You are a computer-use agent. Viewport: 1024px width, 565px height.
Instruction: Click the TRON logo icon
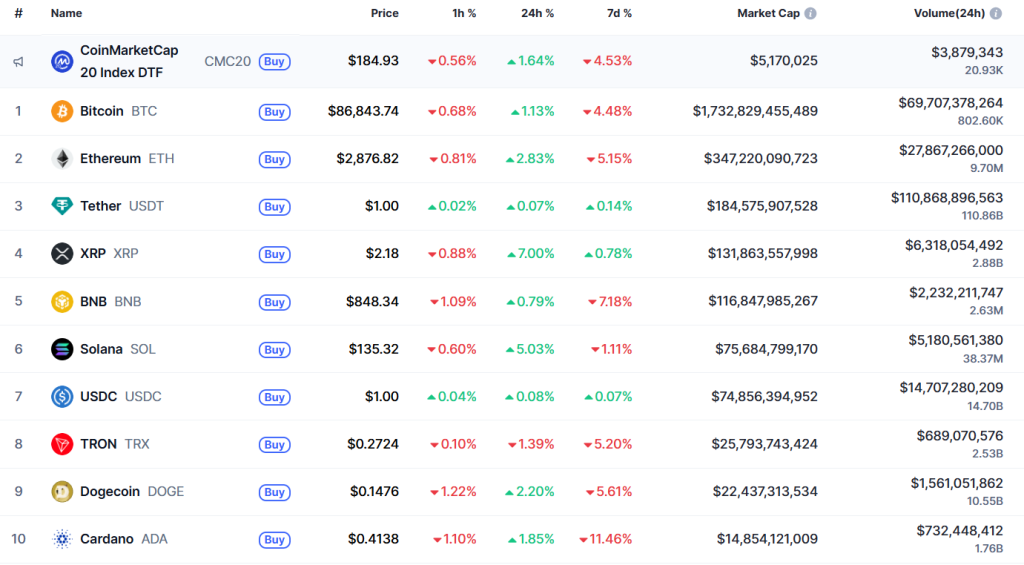(62, 444)
